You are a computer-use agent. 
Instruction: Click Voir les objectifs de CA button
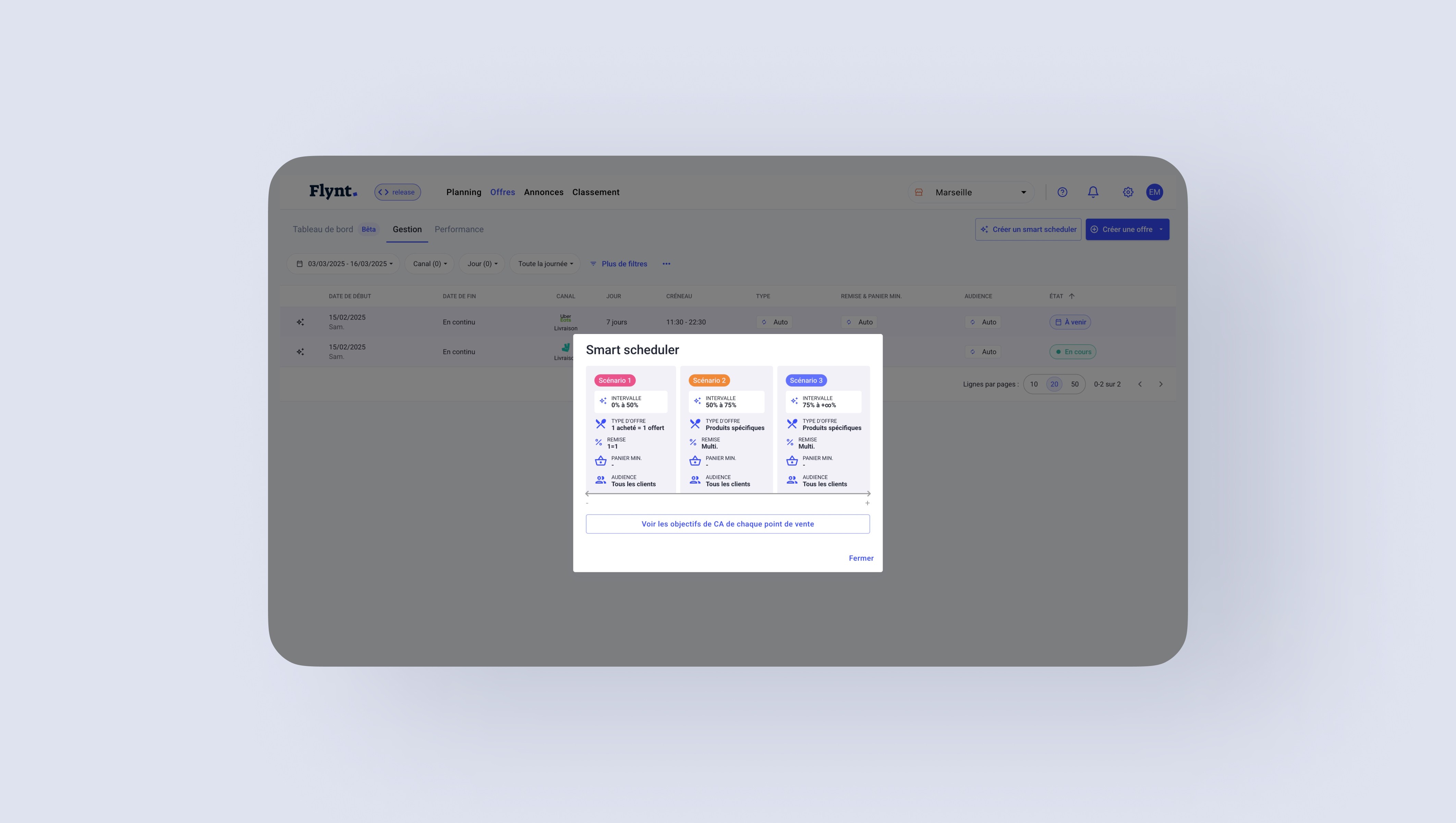click(727, 524)
